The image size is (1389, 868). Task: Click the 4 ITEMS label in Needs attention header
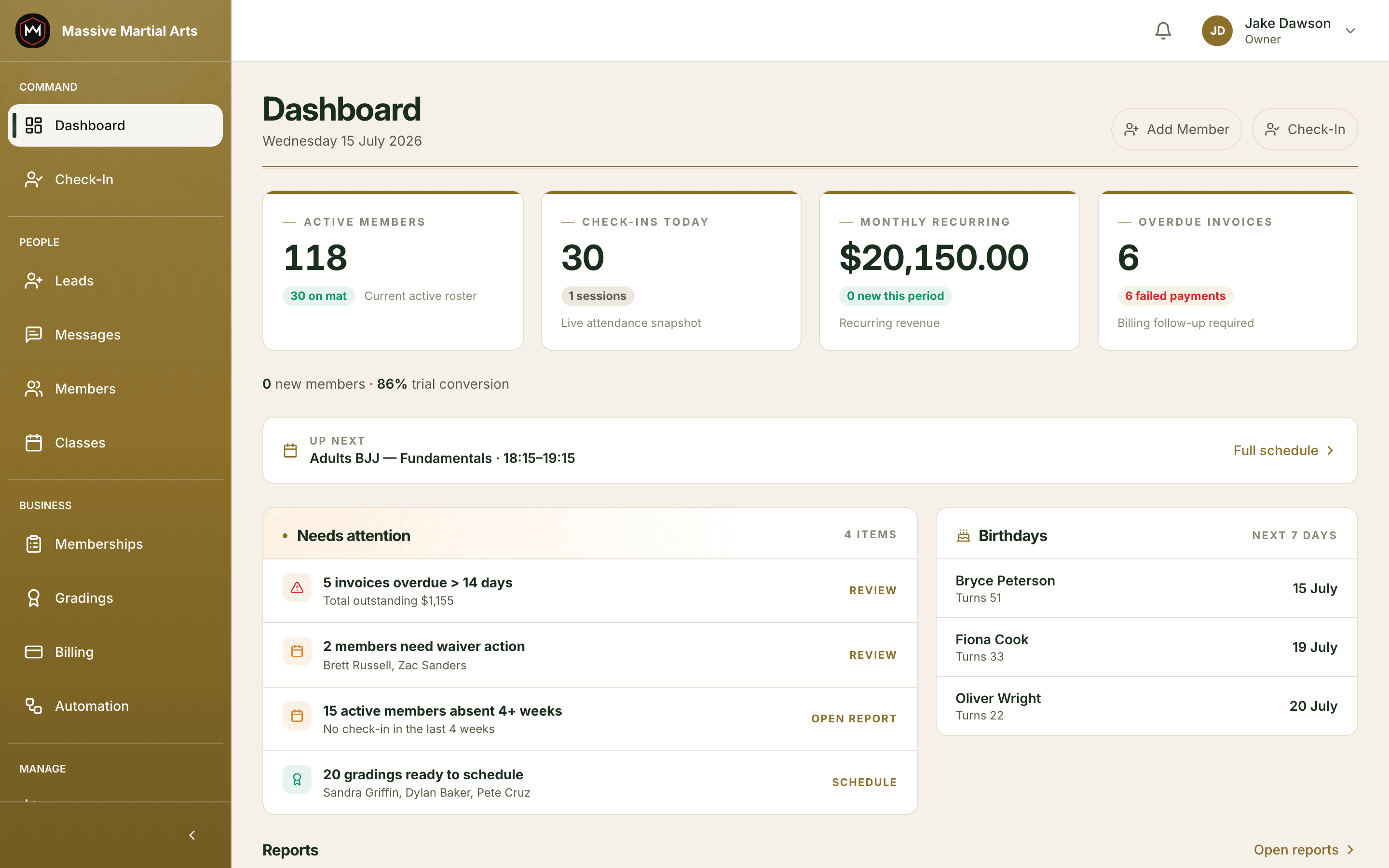(870, 534)
